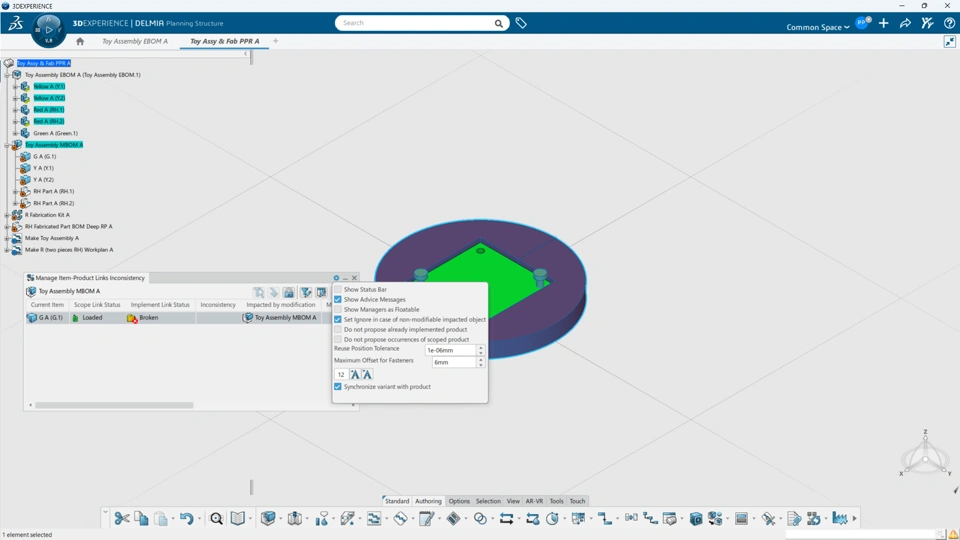Expand the Green A (Green.1) node

coord(15,133)
